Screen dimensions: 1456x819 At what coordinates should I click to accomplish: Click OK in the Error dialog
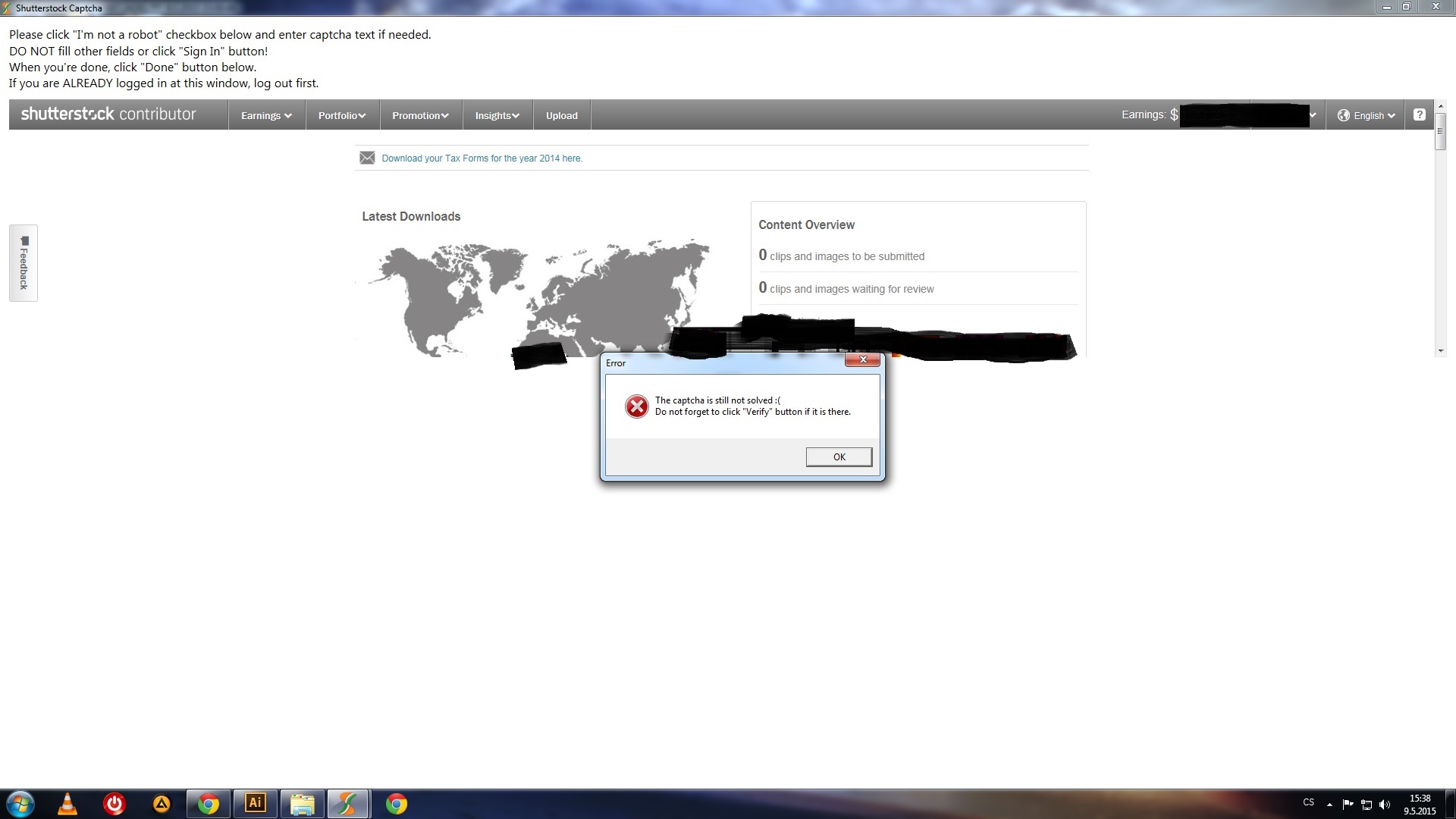(x=839, y=457)
